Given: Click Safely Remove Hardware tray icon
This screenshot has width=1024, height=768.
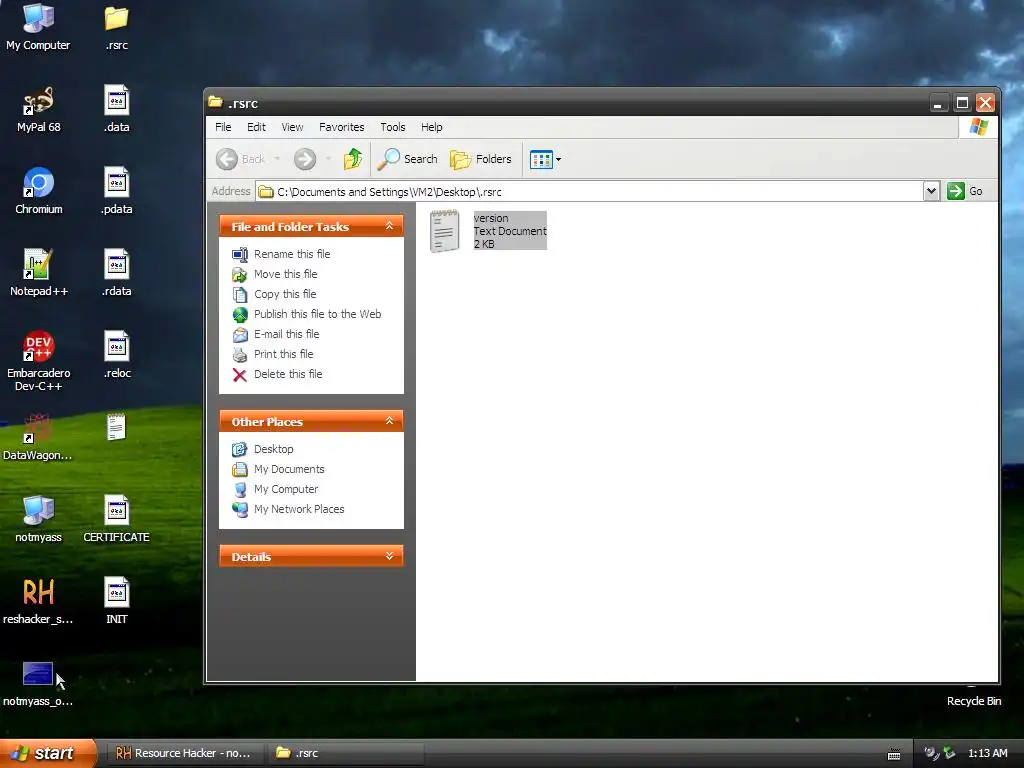Looking at the screenshot, I should click(949, 753).
